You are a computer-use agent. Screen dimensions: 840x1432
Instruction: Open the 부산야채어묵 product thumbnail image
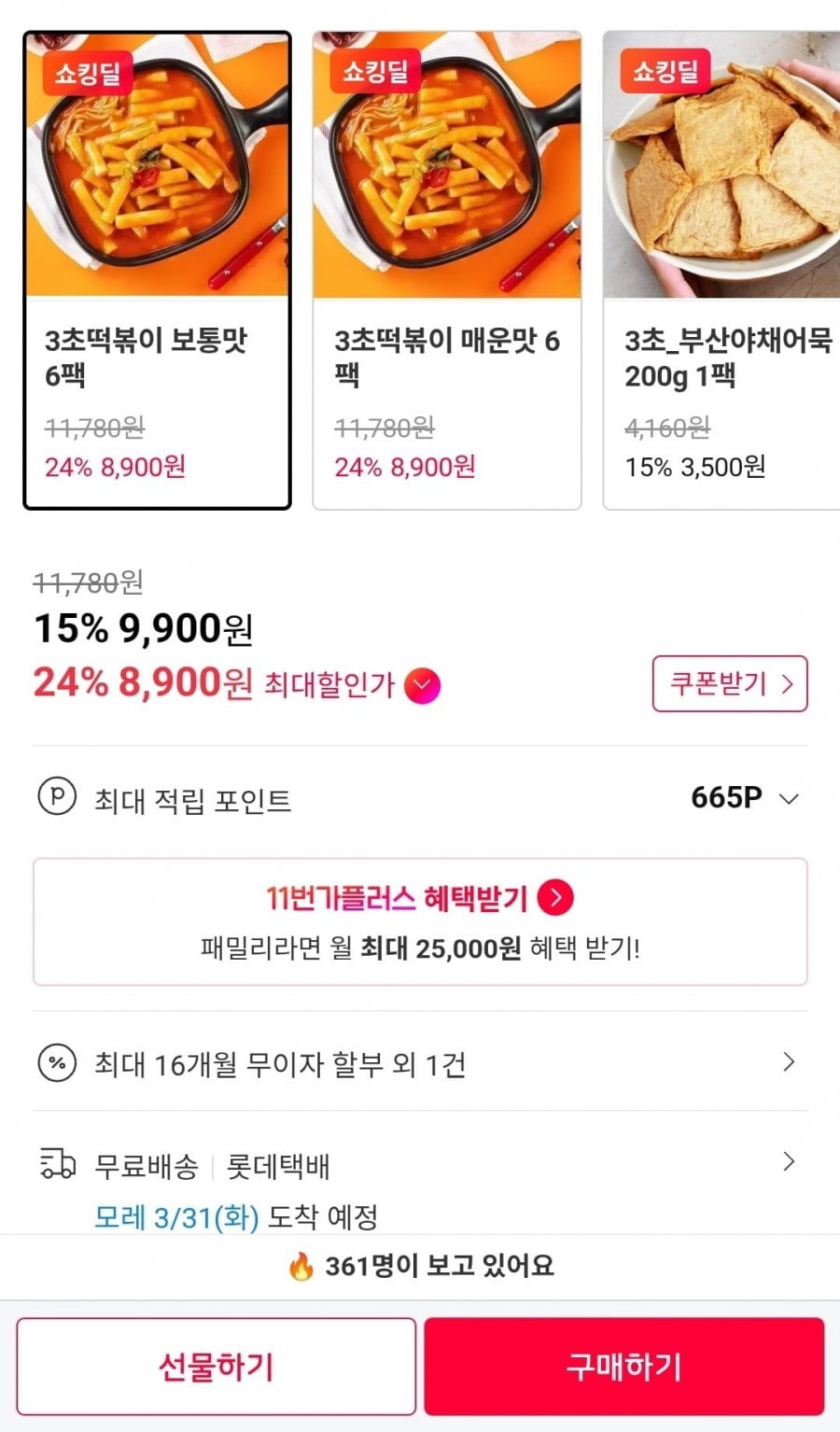(x=721, y=168)
